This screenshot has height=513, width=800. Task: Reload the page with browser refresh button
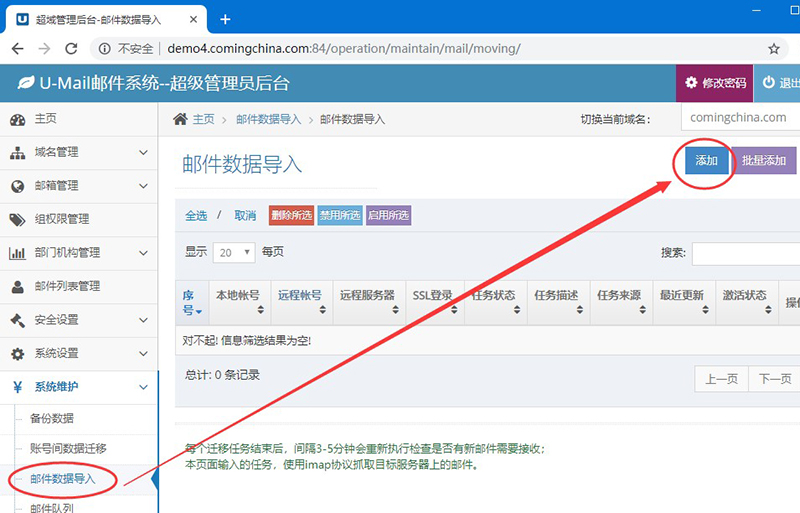pyautogui.click(x=71, y=48)
